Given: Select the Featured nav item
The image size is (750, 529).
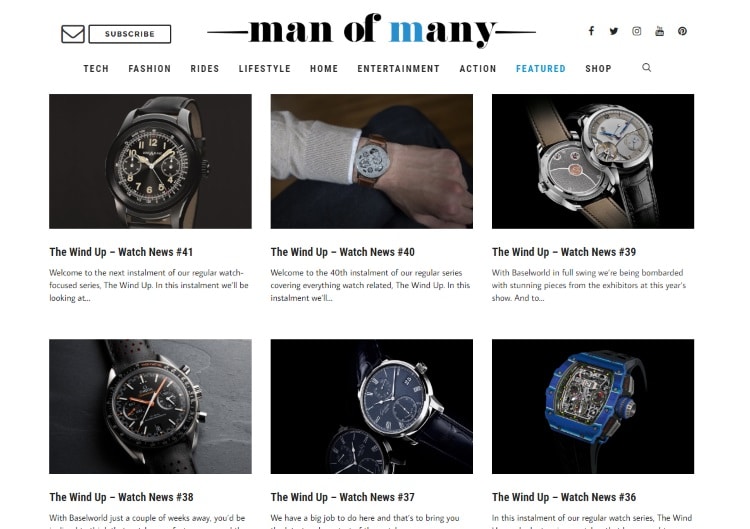Looking at the screenshot, I should 540,68.
